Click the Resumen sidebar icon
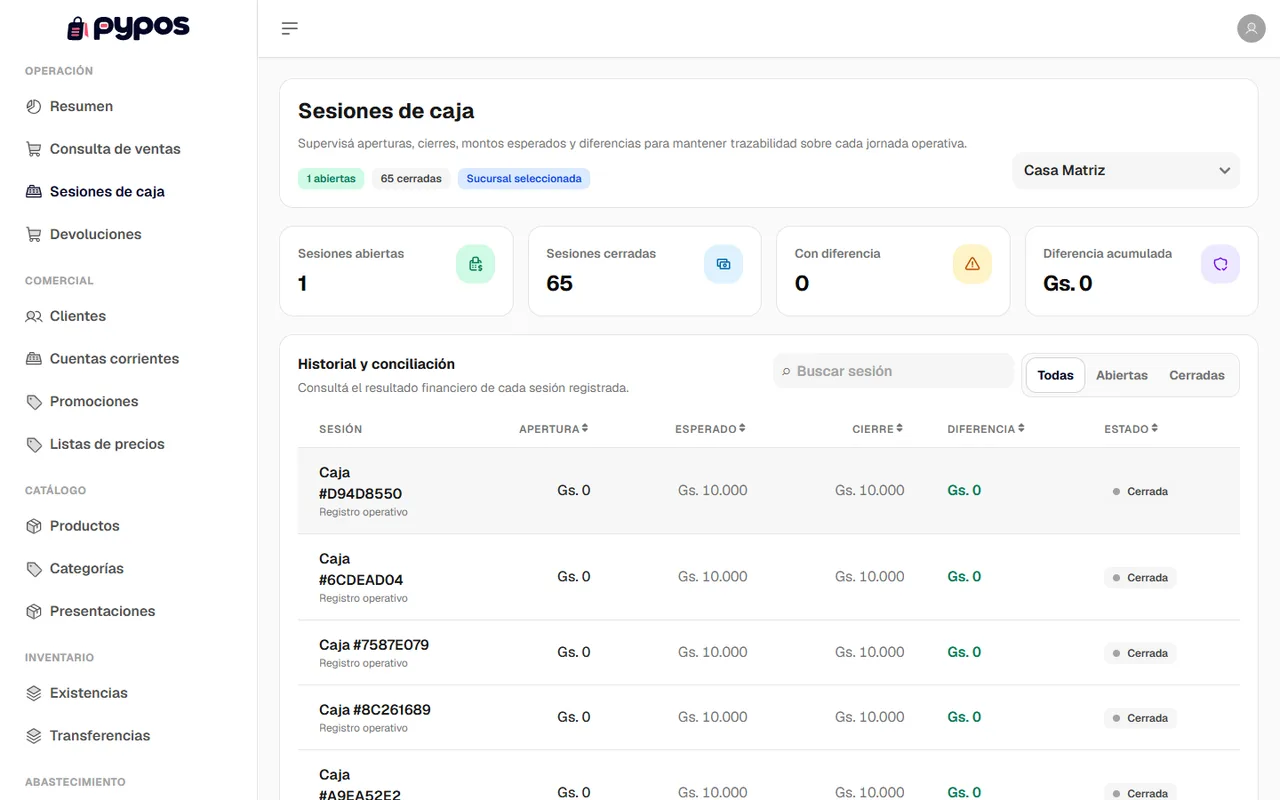This screenshot has height=800, width=1280. 34,107
